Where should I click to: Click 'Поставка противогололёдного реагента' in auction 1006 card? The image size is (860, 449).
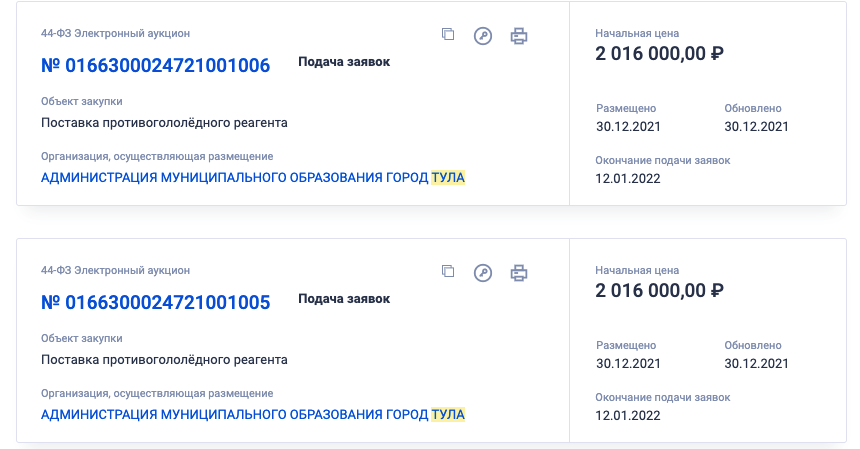click(x=164, y=123)
